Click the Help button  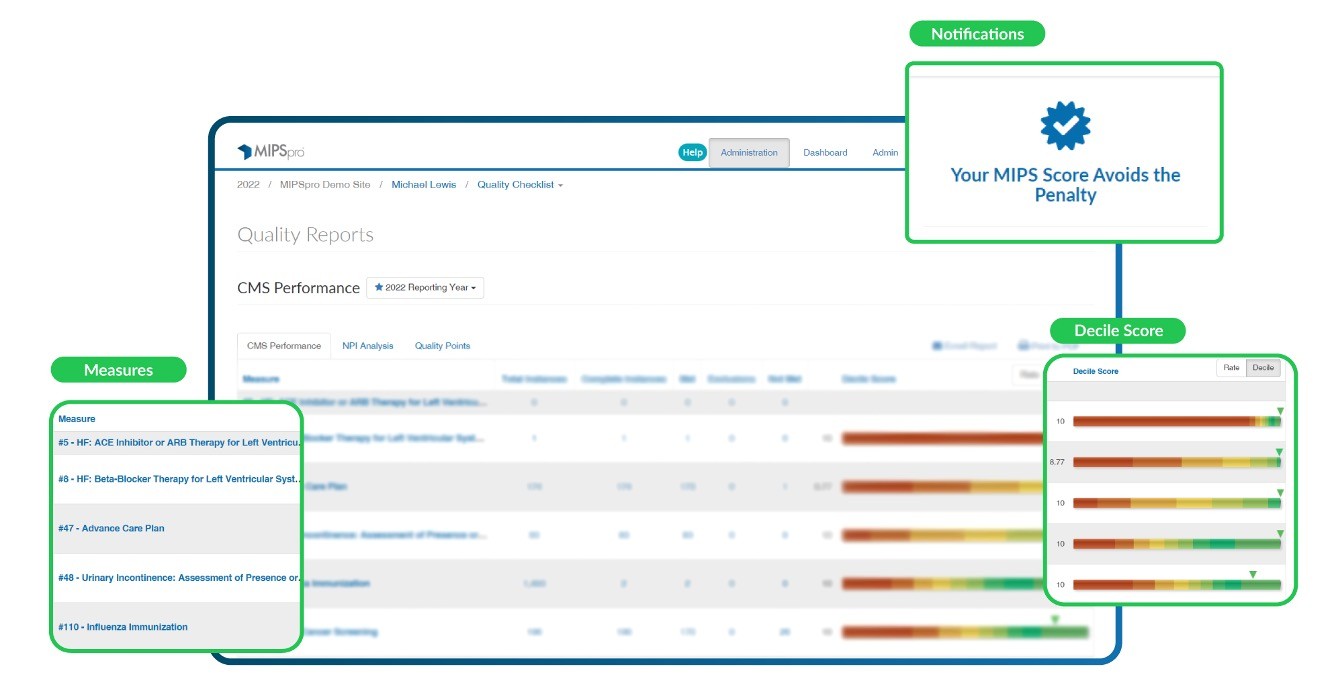tap(692, 153)
